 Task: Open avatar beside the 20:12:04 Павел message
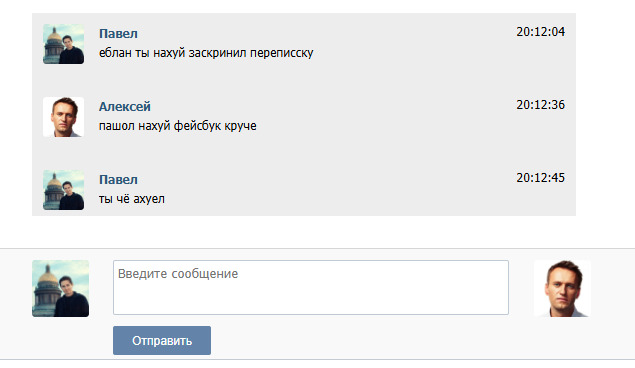click(64, 44)
